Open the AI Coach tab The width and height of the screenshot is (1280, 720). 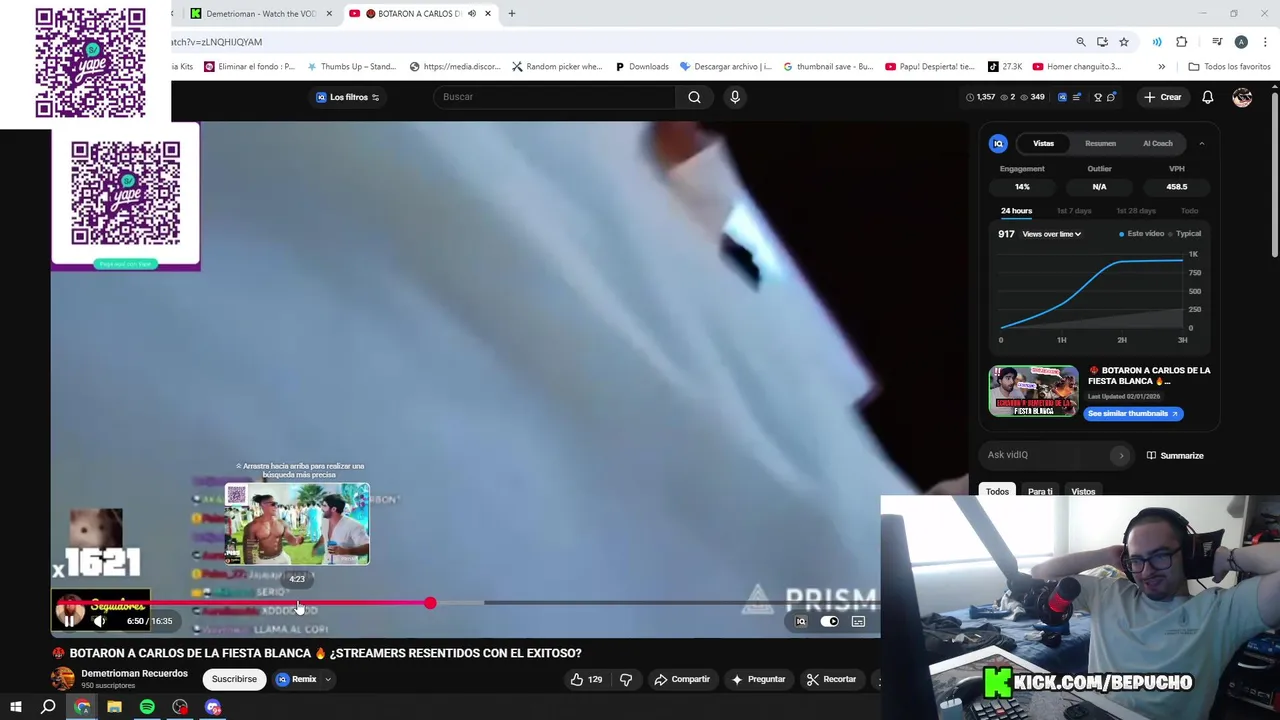(1157, 143)
